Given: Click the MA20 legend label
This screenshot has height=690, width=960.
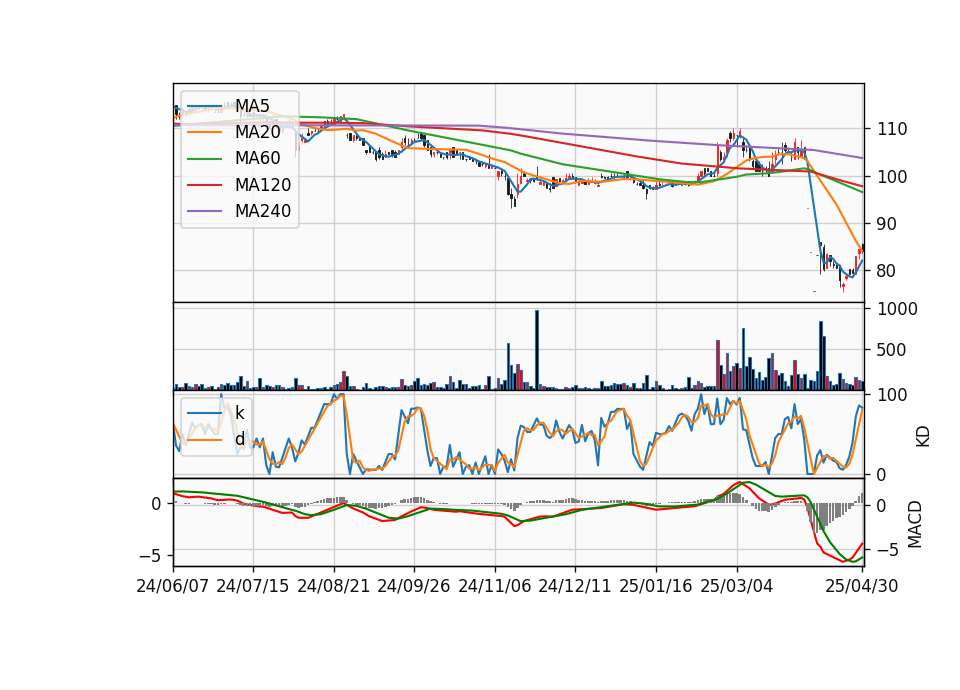Looking at the screenshot, I should click(258, 132).
